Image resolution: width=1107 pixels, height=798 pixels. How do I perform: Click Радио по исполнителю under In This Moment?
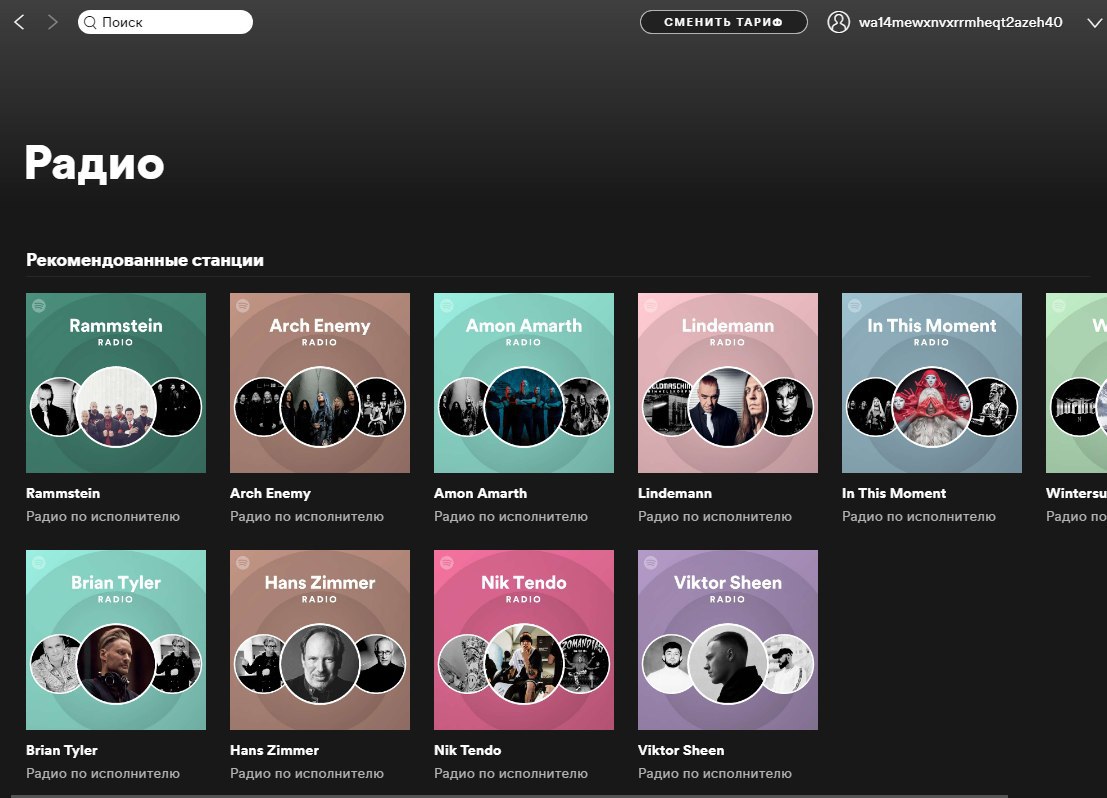tap(919, 516)
